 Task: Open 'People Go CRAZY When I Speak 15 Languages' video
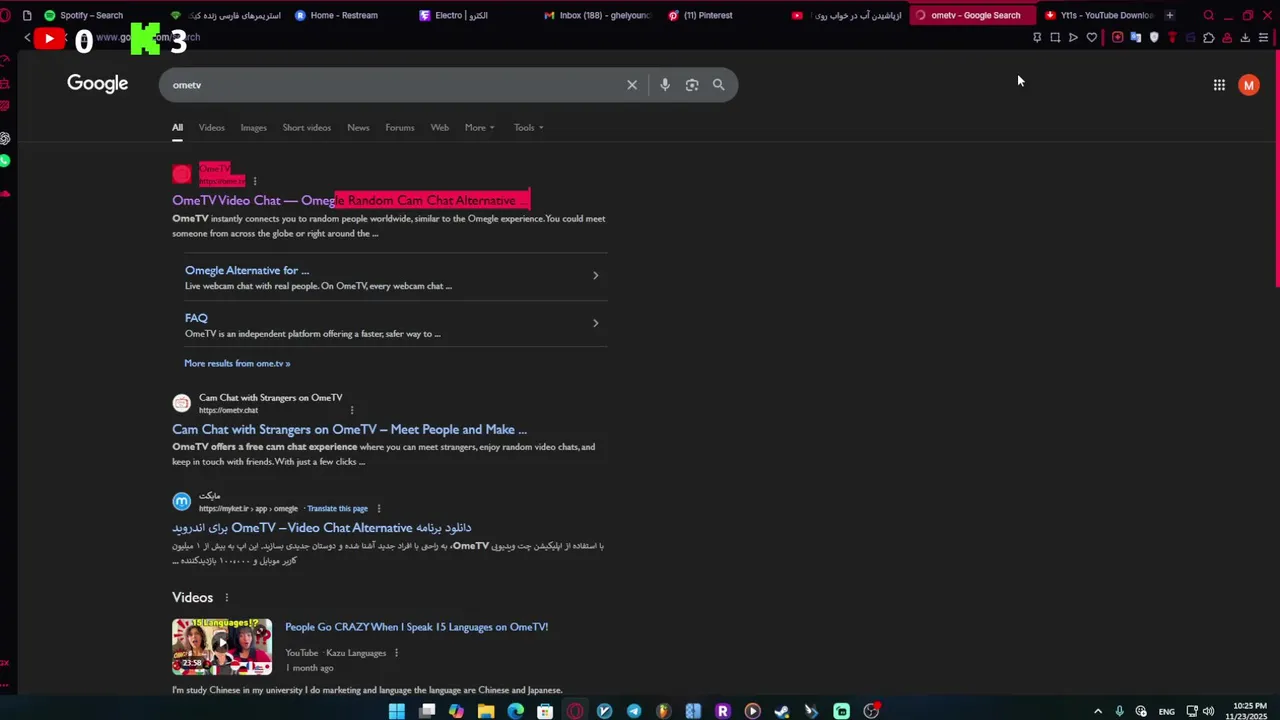coord(416,627)
